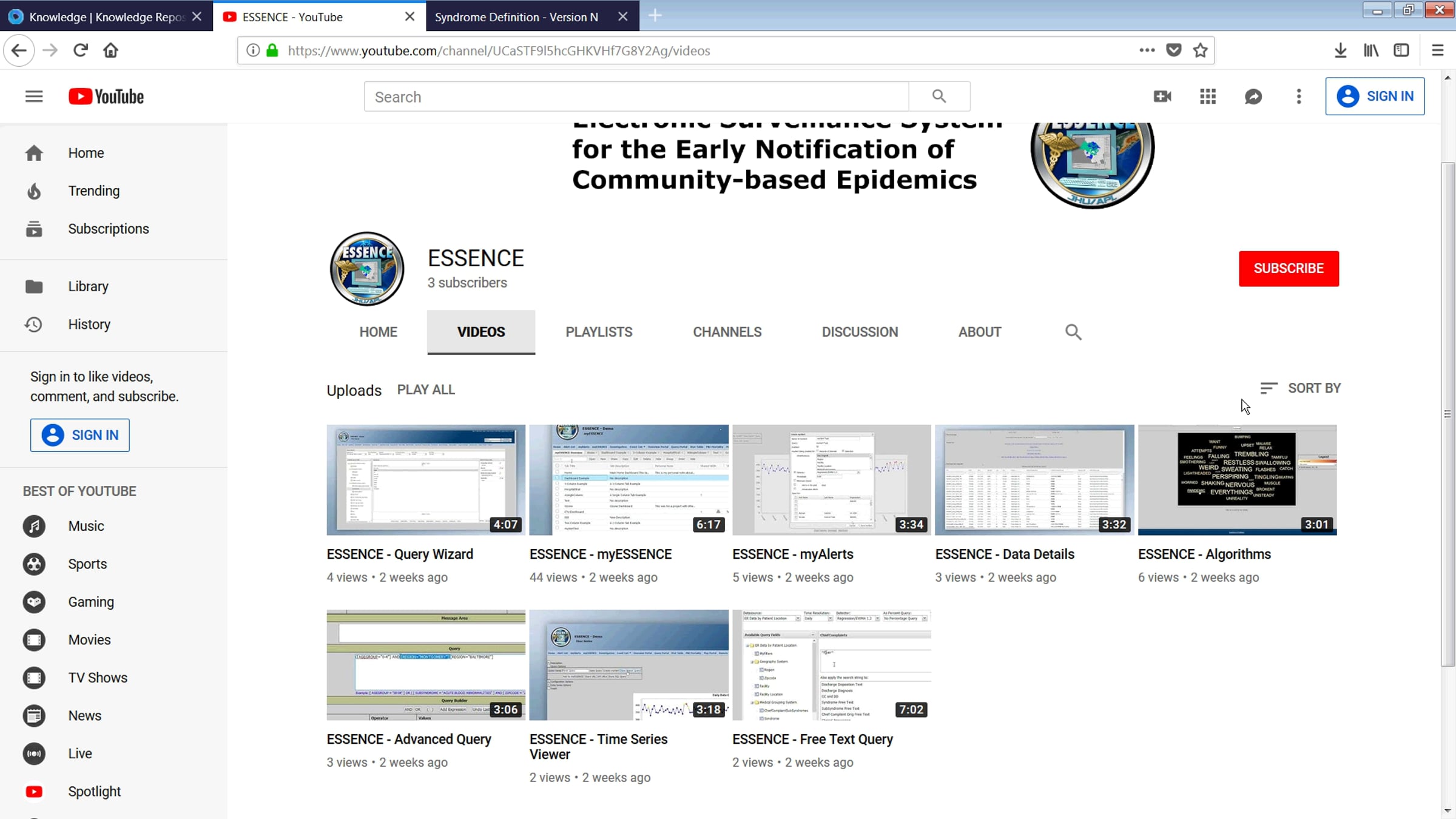Switch to the Syndrome Definition tab
1456x819 pixels.
[x=533, y=16]
